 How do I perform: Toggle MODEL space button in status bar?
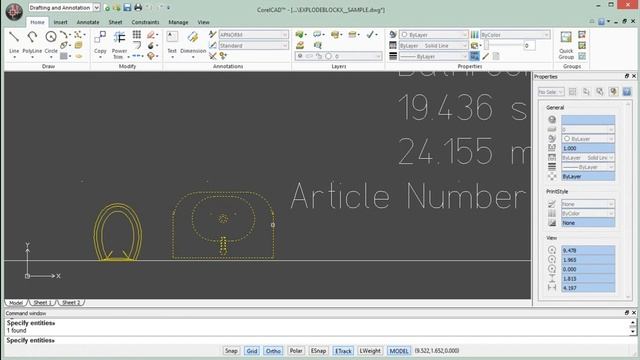point(399,351)
